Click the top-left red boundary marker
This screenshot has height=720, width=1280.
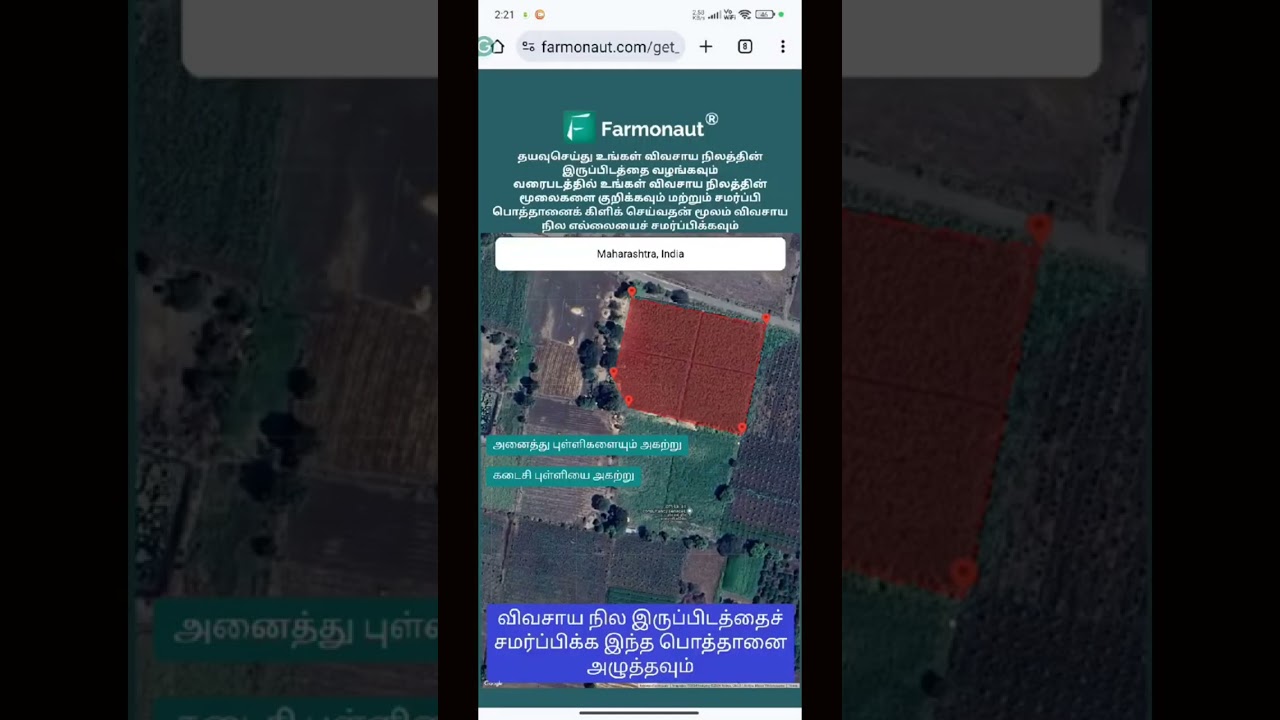coord(631,292)
